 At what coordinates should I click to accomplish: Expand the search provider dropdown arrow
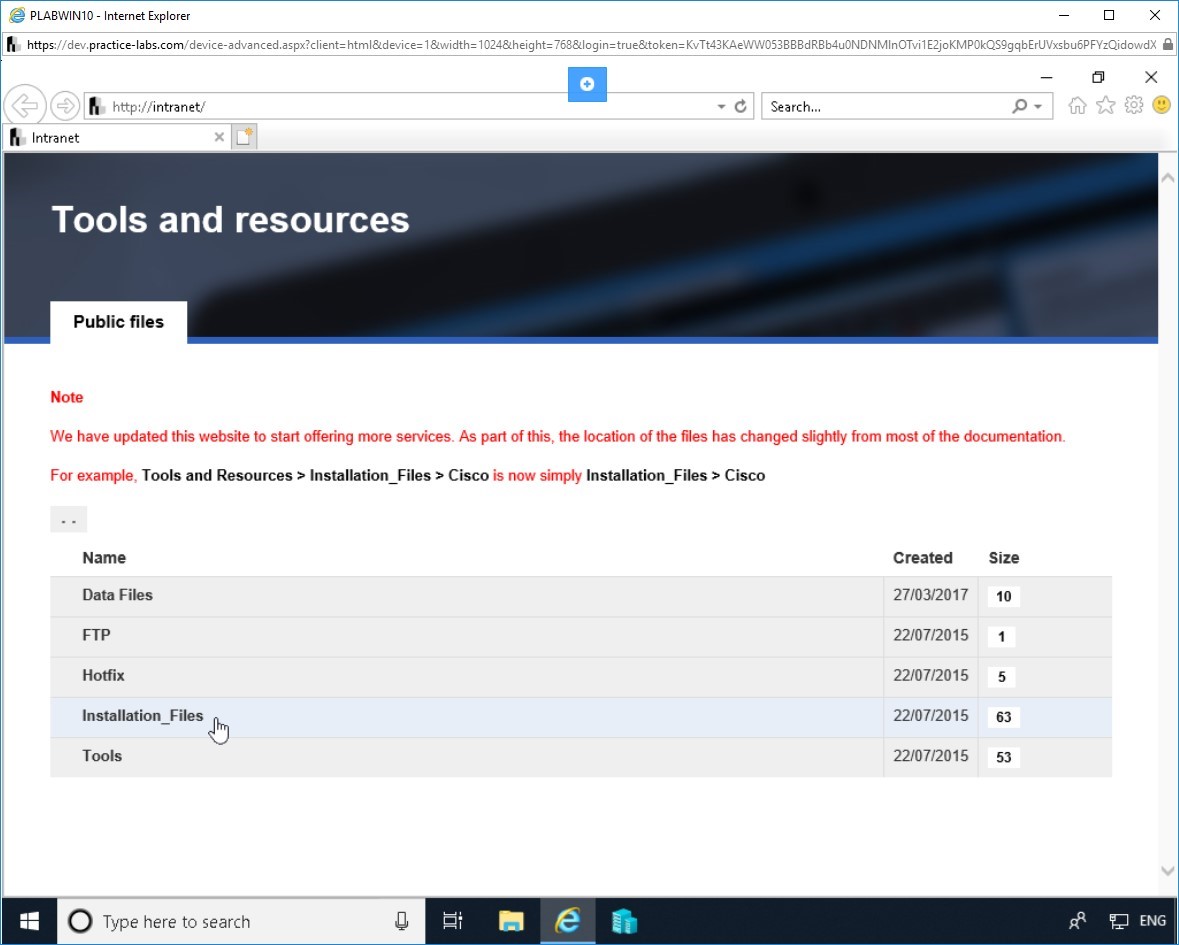[1038, 107]
